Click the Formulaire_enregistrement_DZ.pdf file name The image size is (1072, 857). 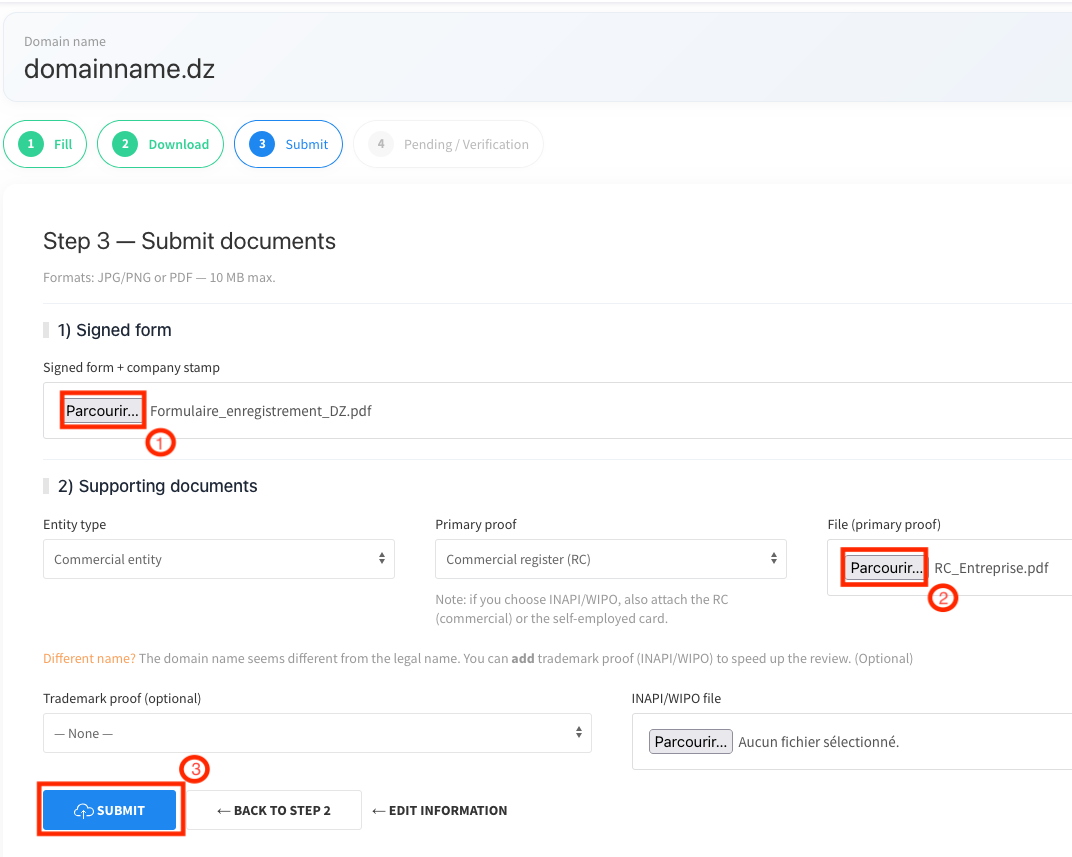pos(260,411)
